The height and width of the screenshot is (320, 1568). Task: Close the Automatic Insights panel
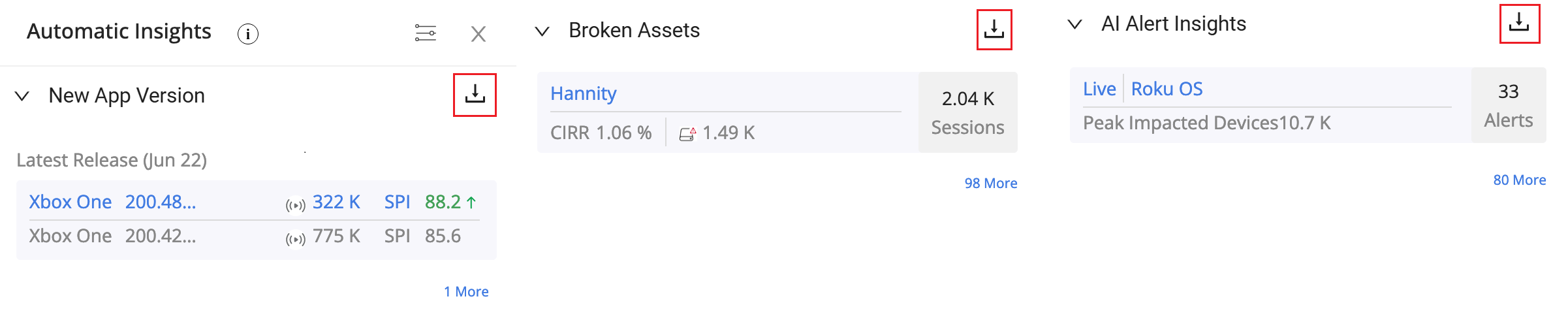(478, 34)
